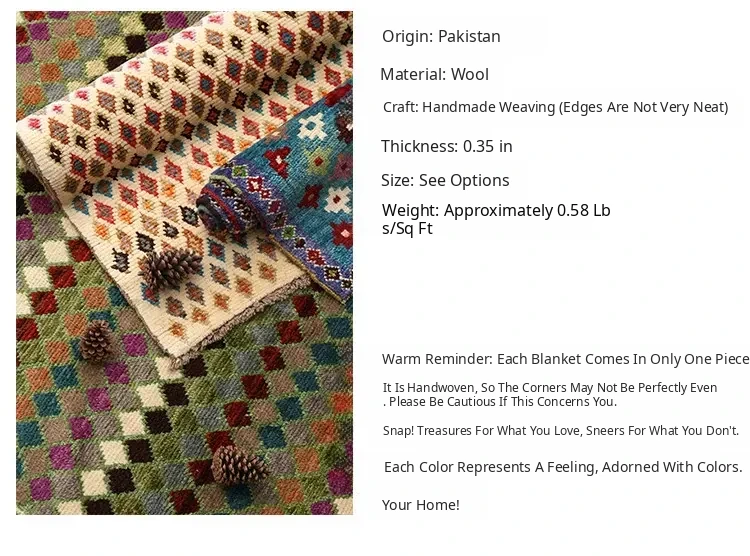Click 'Each Color Represents A Feeling' text
750x556 pixels.
[563, 467]
